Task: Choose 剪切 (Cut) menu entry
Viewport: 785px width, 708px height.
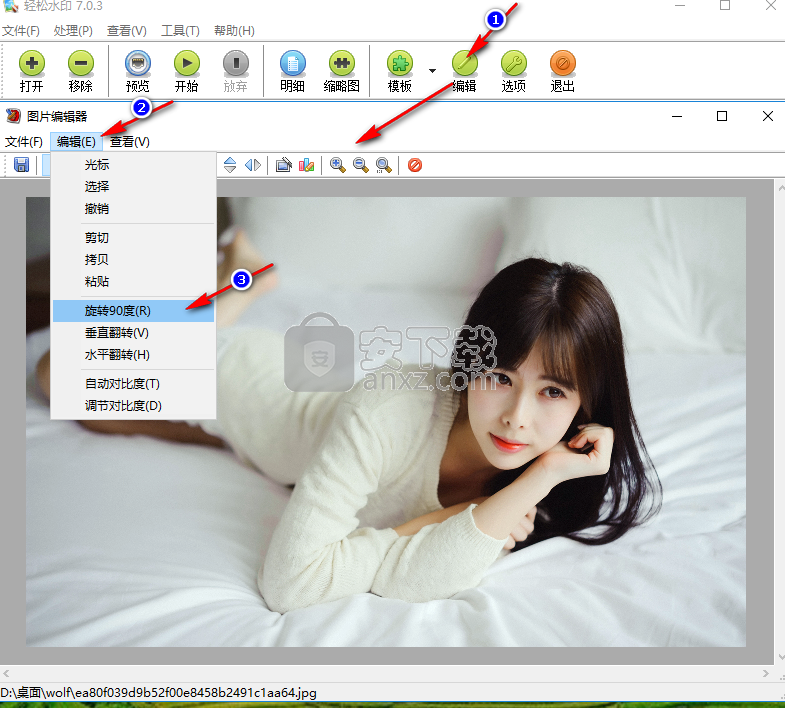Action: [134, 238]
